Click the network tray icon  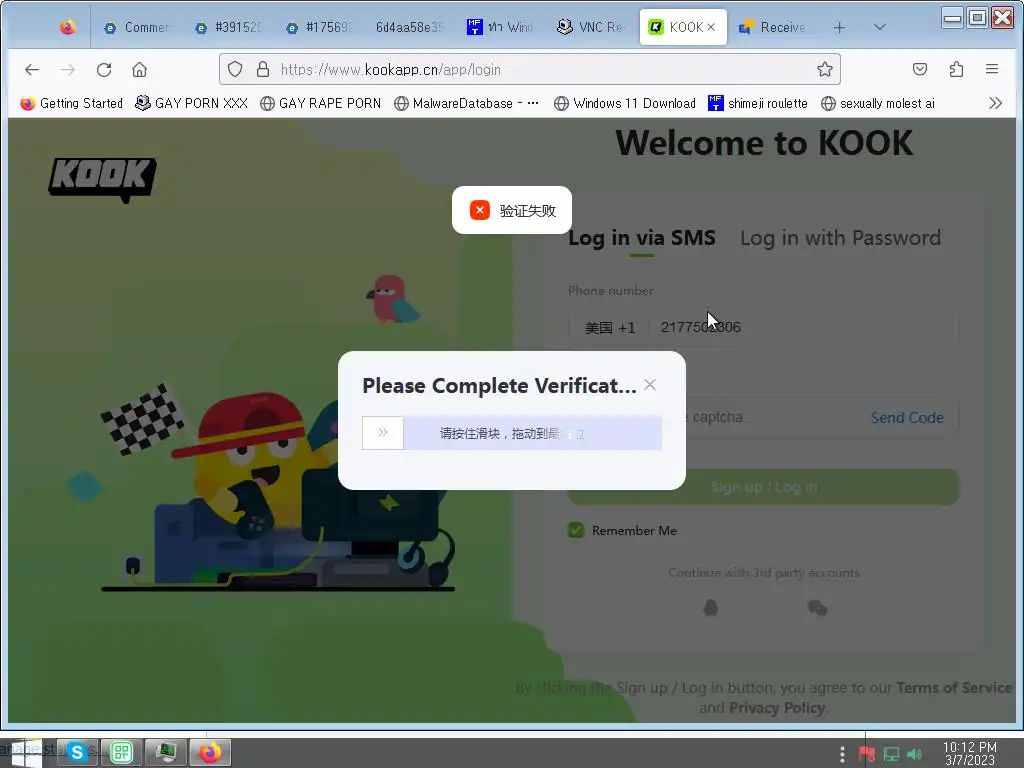[891, 754]
